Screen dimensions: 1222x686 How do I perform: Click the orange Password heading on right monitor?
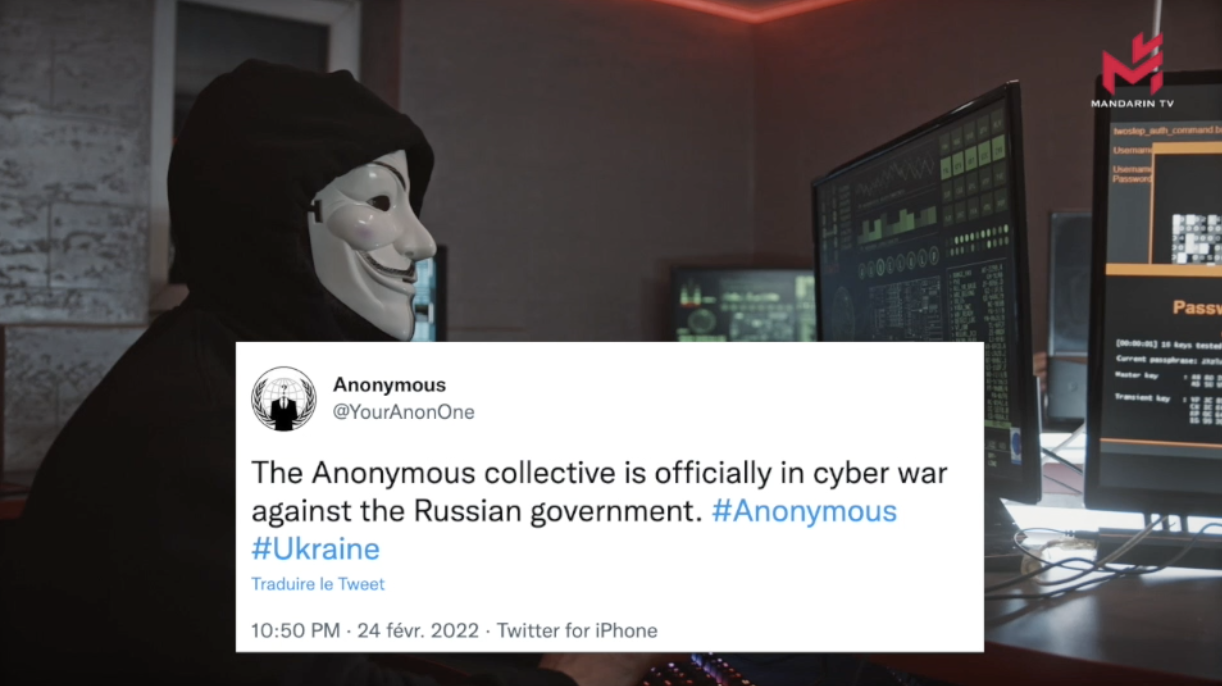(x=1196, y=307)
